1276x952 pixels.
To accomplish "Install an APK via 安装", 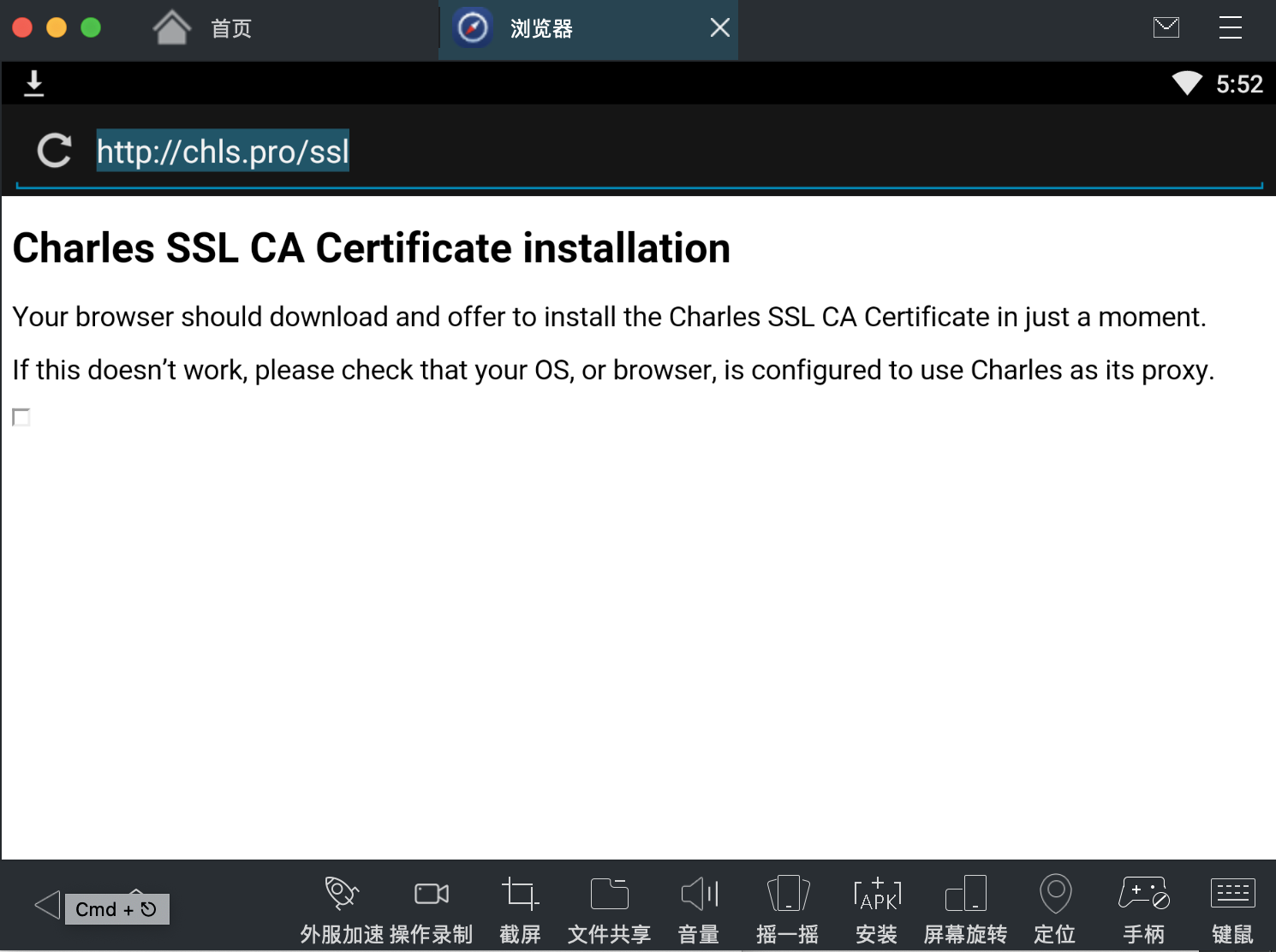I will point(877,911).
